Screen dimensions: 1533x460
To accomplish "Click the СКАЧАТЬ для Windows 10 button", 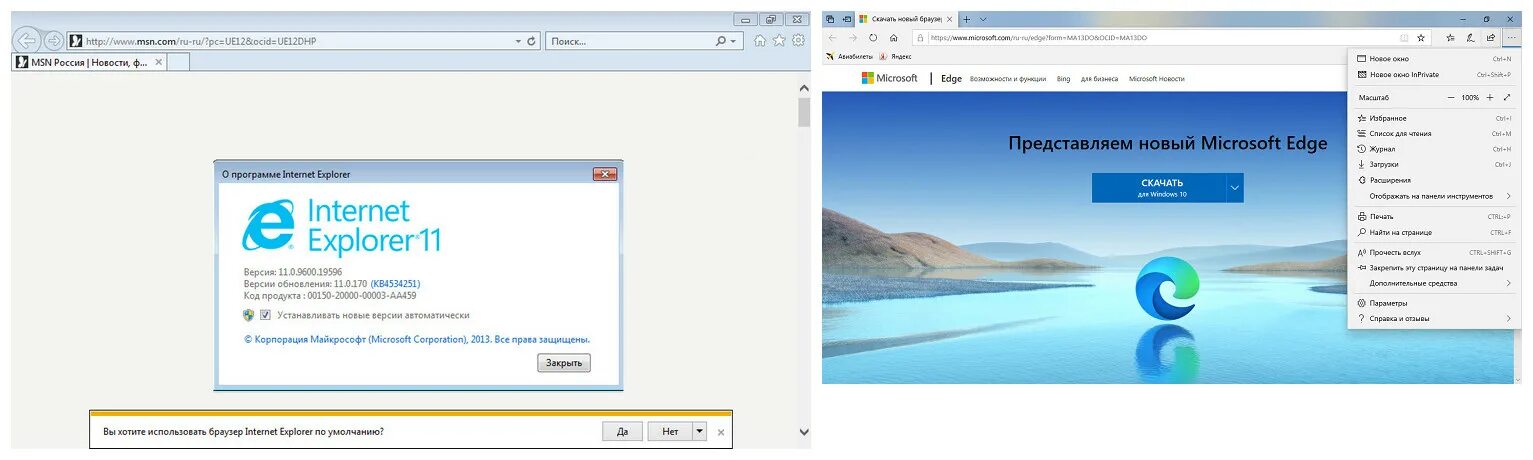I will [x=1158, y=188].
